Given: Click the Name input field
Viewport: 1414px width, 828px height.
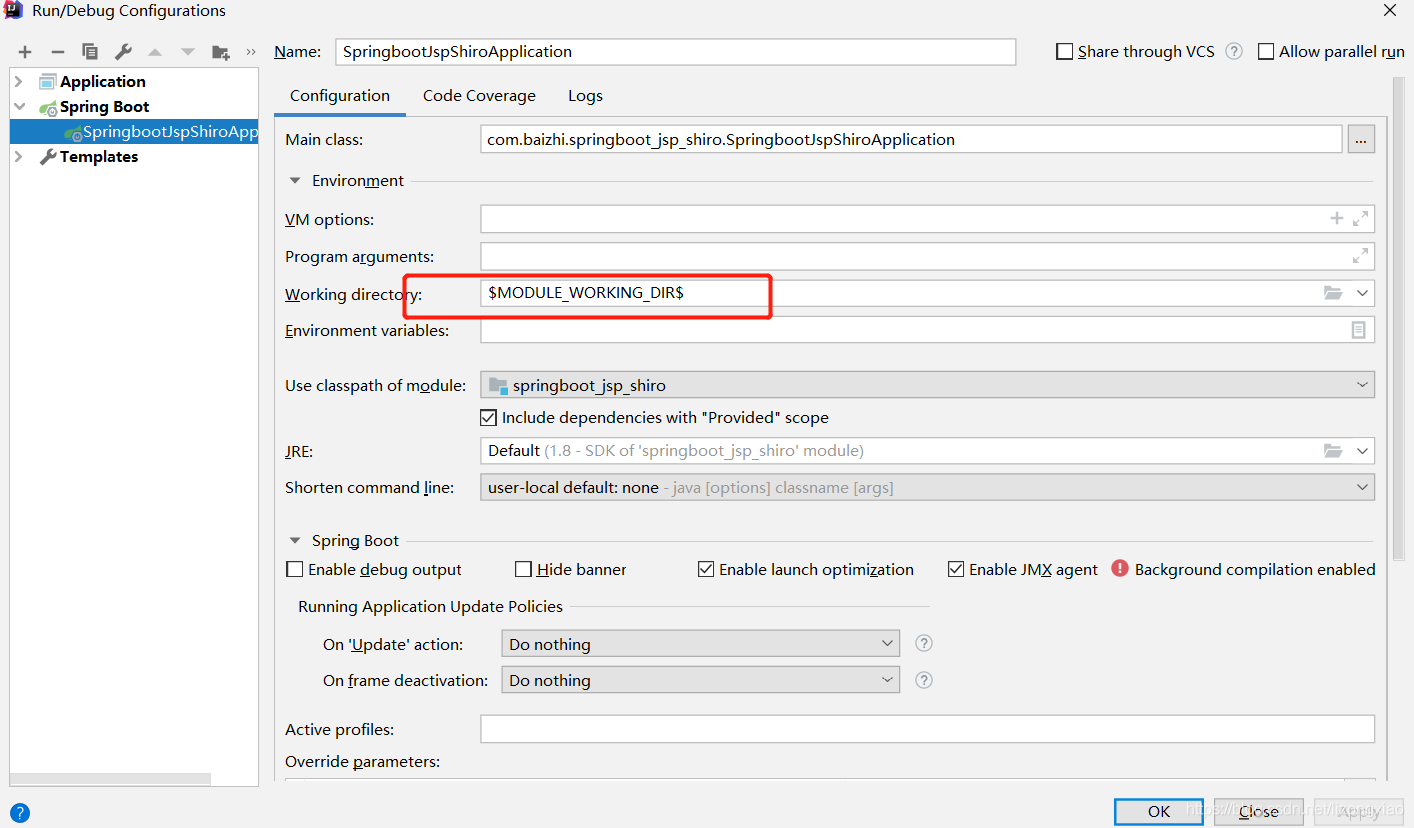Looking at the screenshot, I should 675,51.
